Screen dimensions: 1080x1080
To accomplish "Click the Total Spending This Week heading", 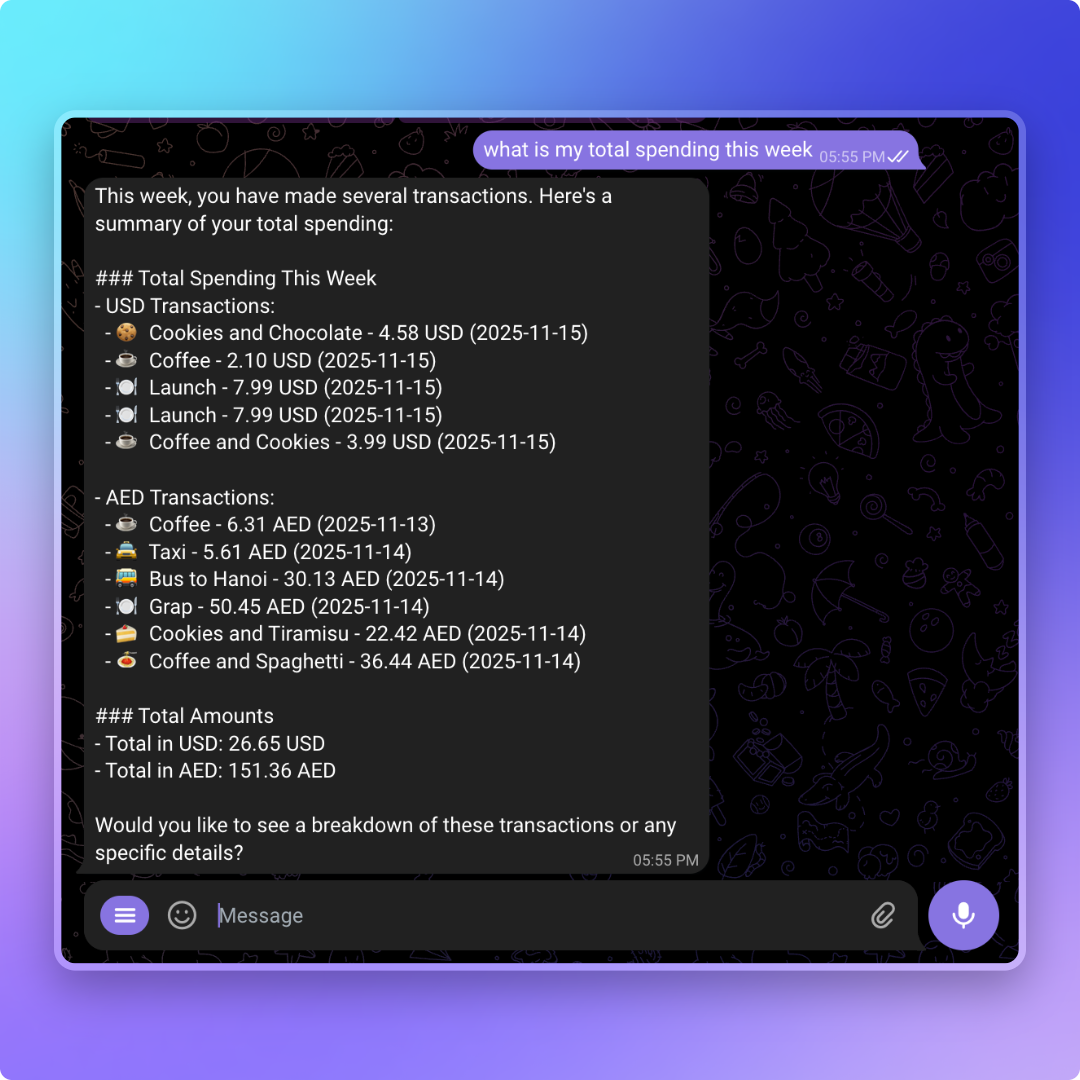I will (x=236, y=278).
